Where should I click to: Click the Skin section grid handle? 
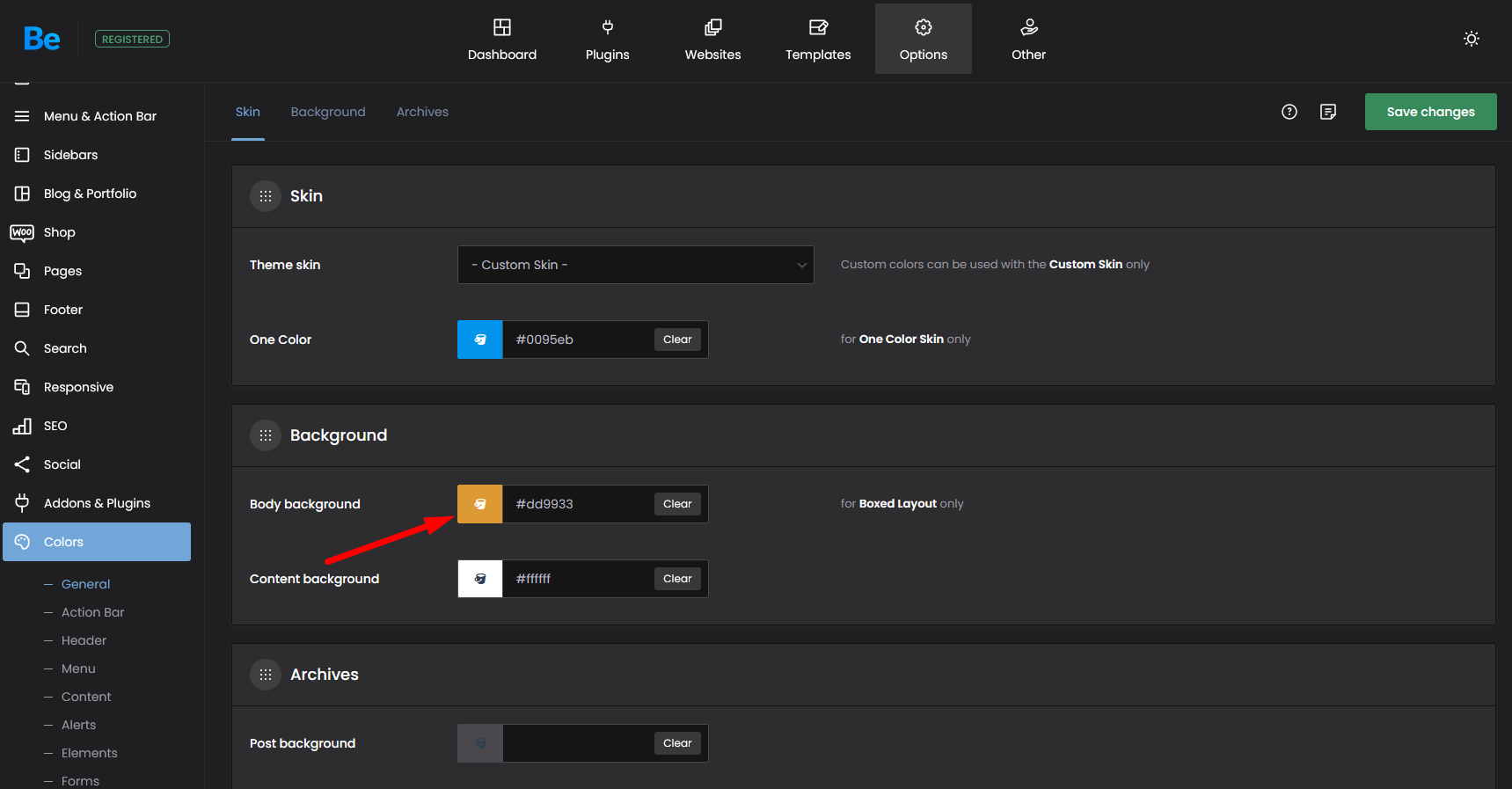point(266,196)
